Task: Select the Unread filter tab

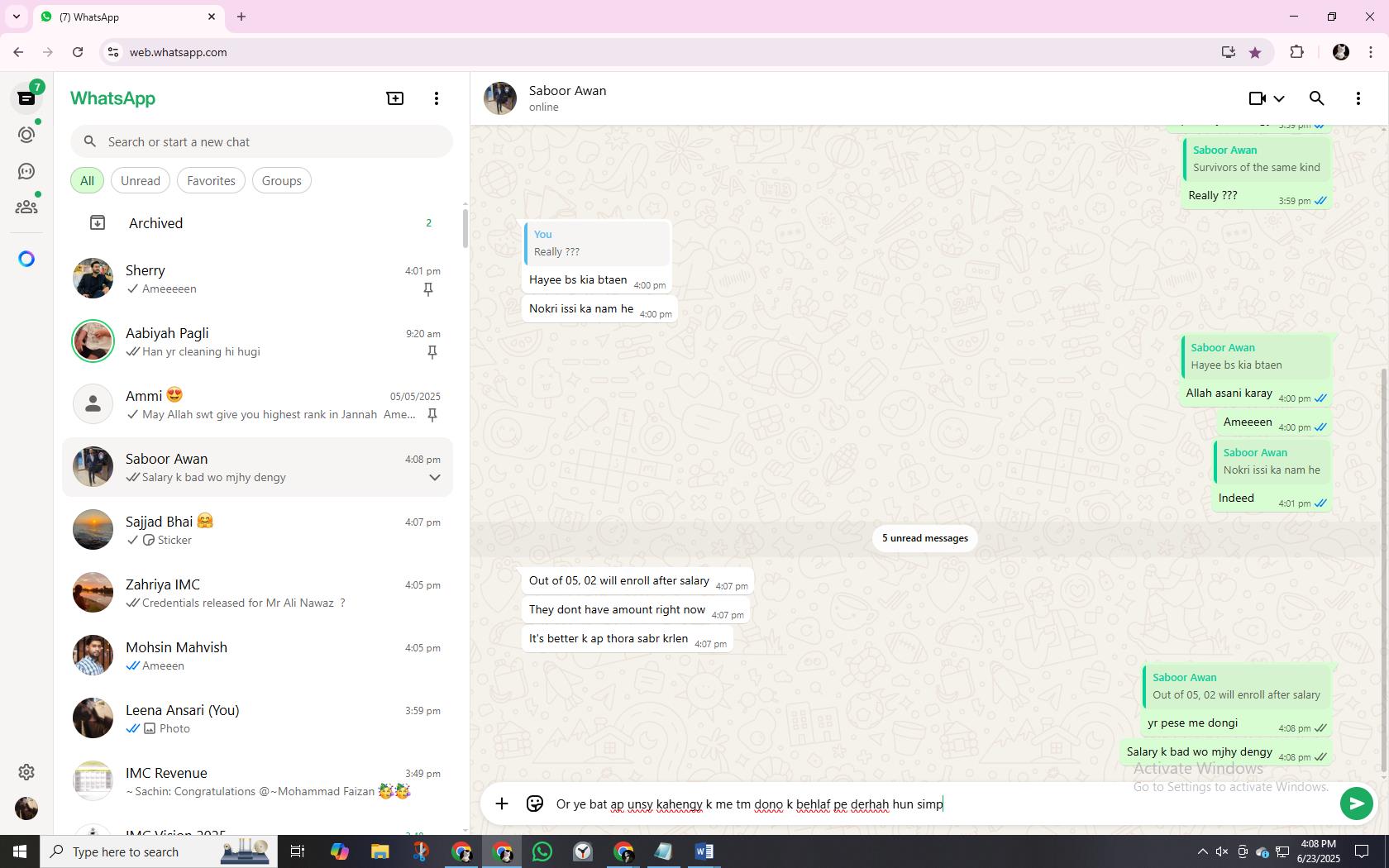Action: (141, 181)
